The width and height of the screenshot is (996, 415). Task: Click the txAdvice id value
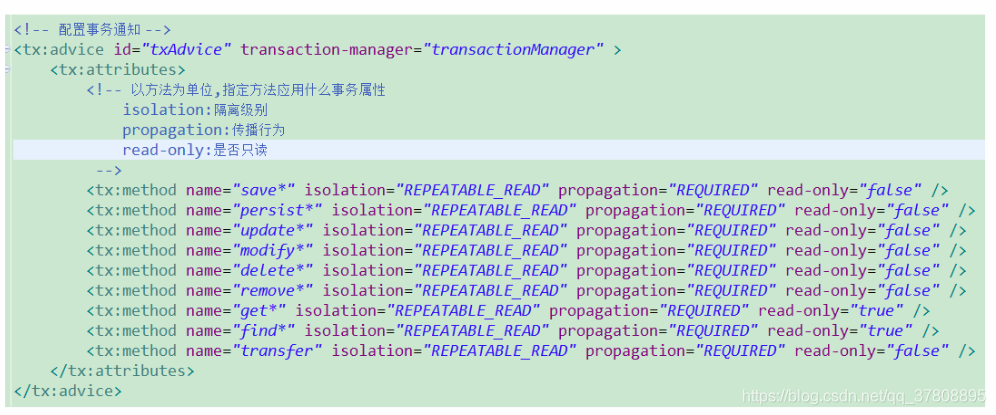click(187, 50)
